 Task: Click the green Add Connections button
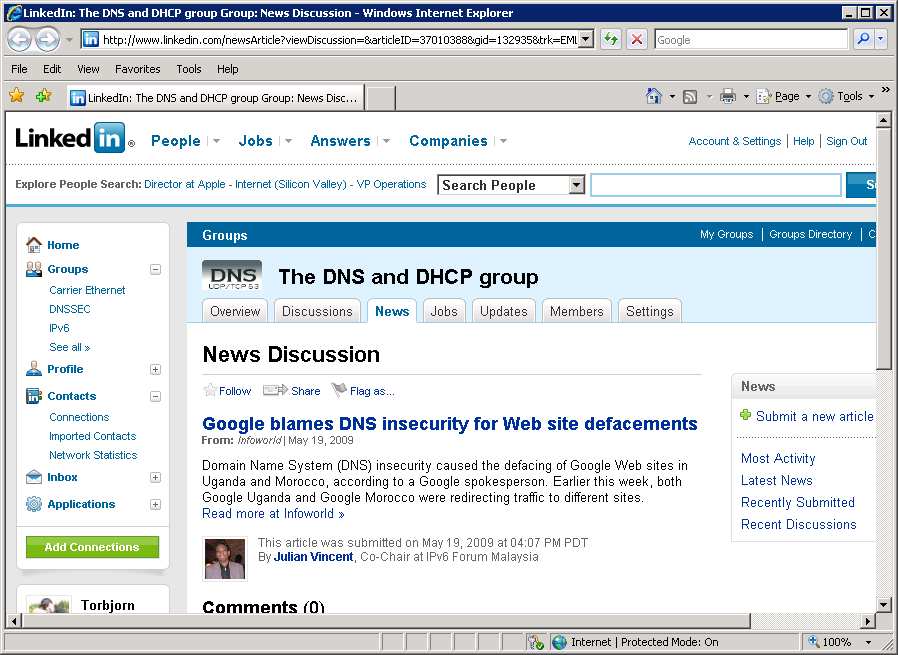(x=92, y=547)
